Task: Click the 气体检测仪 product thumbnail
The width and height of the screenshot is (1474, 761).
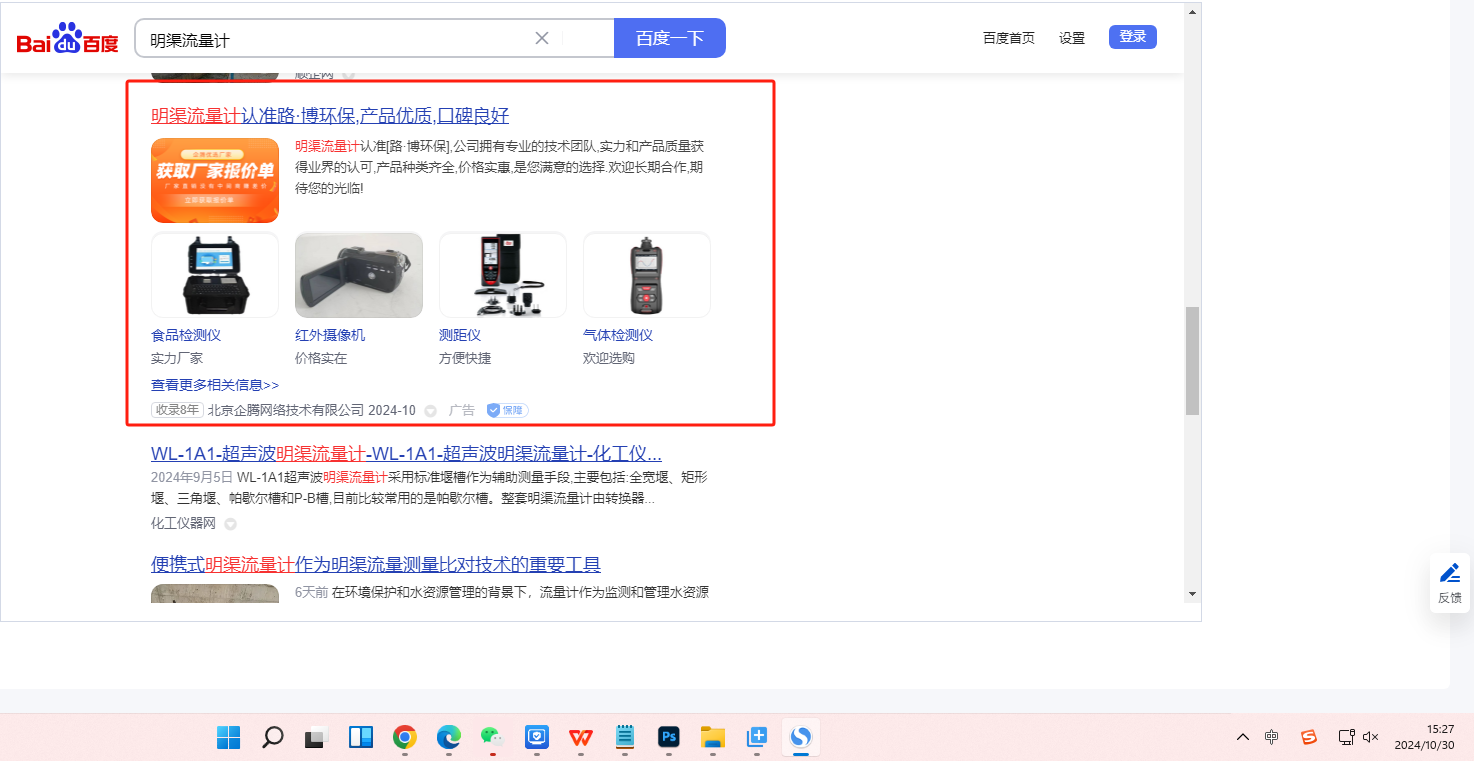Action: pos(647,275)
